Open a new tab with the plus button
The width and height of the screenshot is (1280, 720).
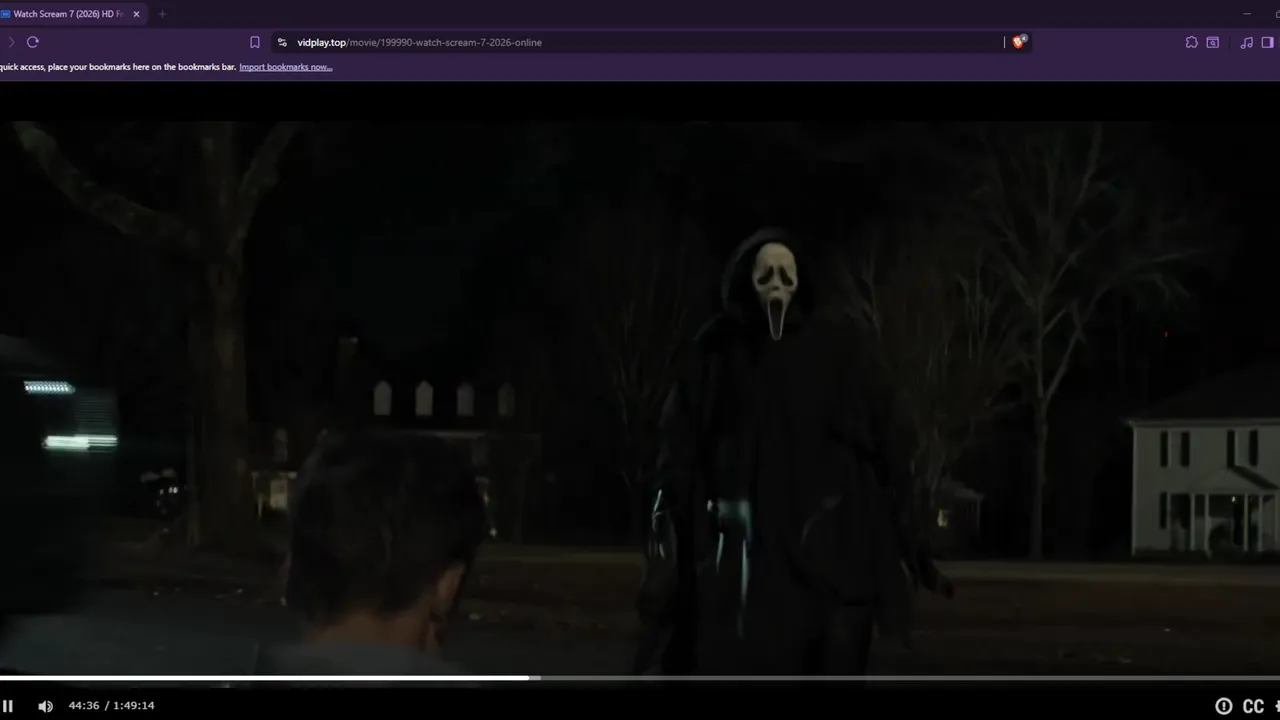coord(162,14)
